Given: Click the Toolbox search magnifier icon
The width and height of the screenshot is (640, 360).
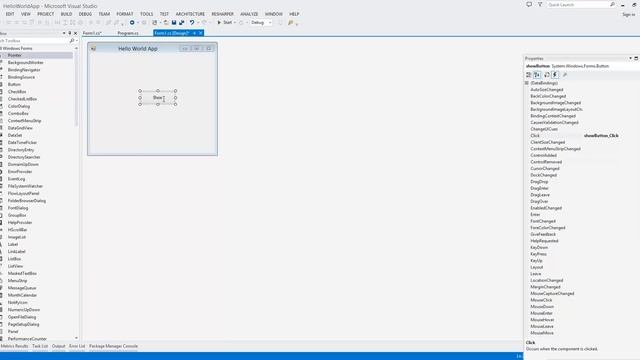Looking at the screenshot, I should (x=72, y=41).
